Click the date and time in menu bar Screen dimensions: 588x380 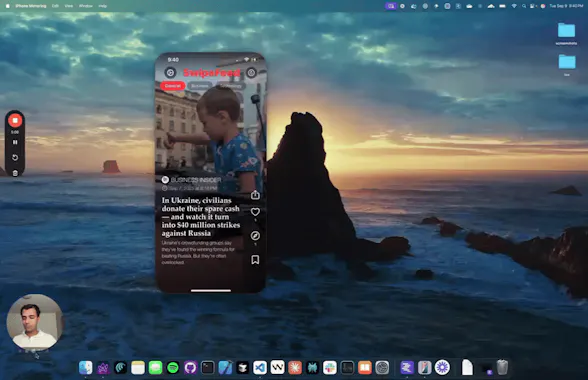coord(566,6)
